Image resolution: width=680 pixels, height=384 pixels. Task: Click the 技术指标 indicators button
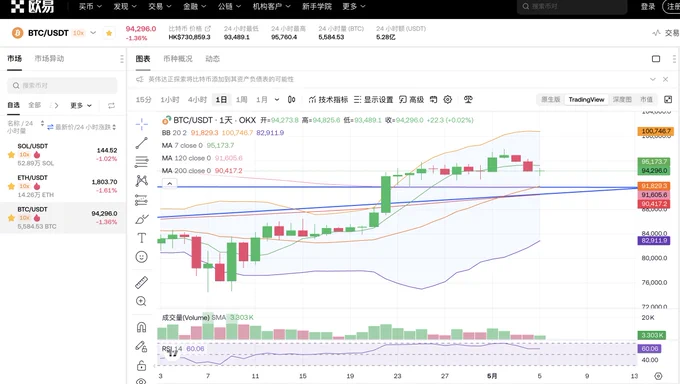(328, 99)
